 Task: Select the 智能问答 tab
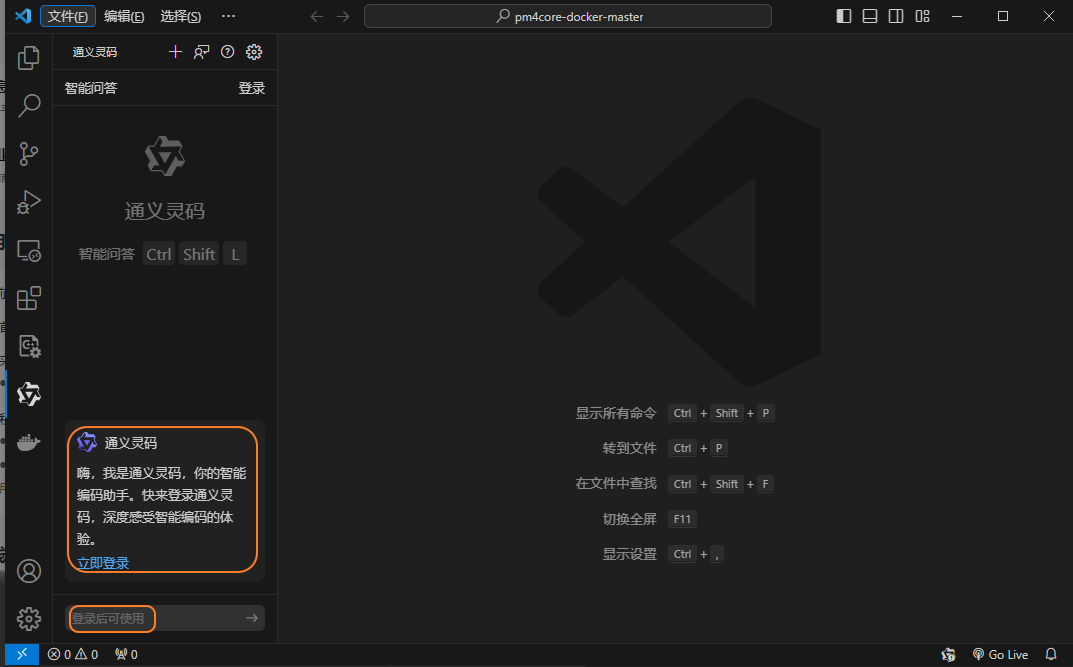(91, 88)
